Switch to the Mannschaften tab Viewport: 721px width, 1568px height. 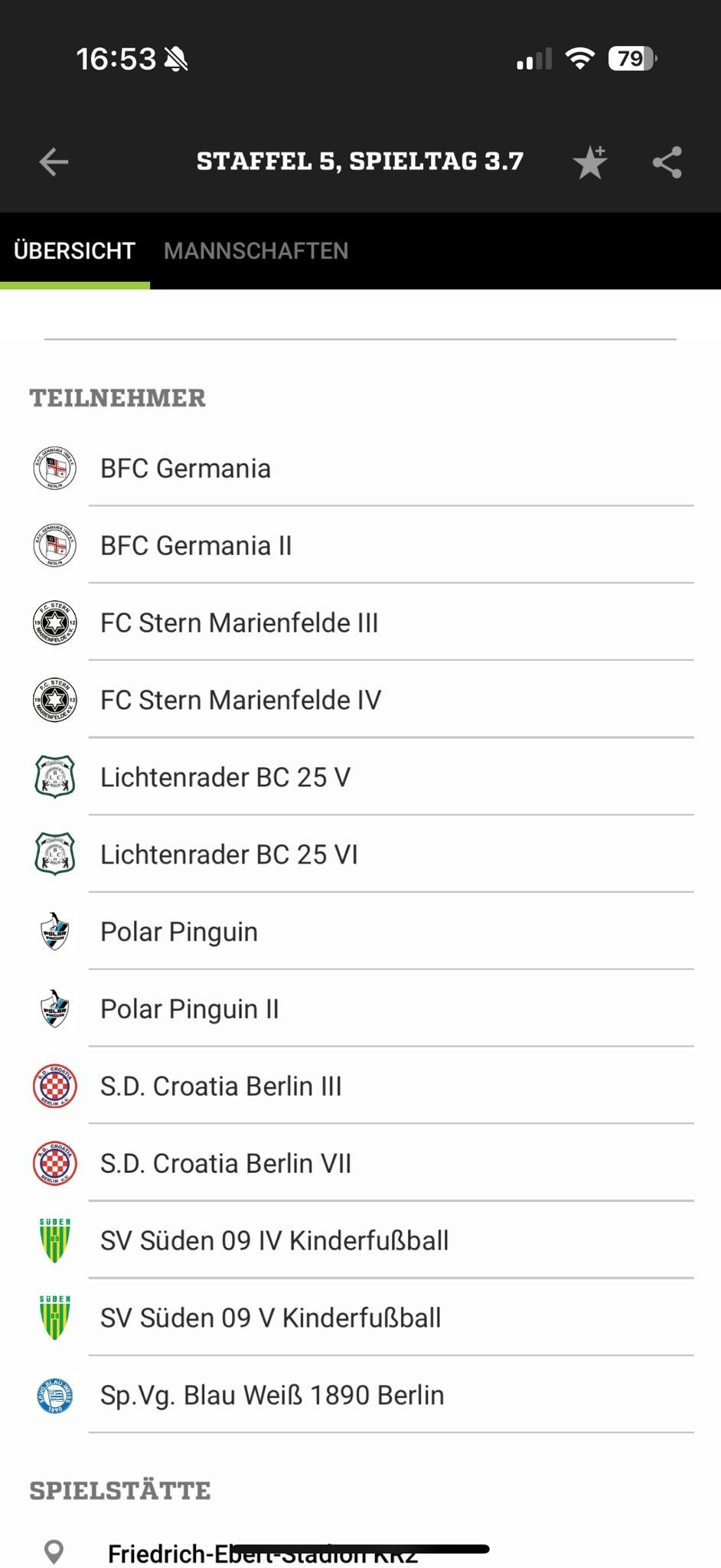click(x=256, y=250)
